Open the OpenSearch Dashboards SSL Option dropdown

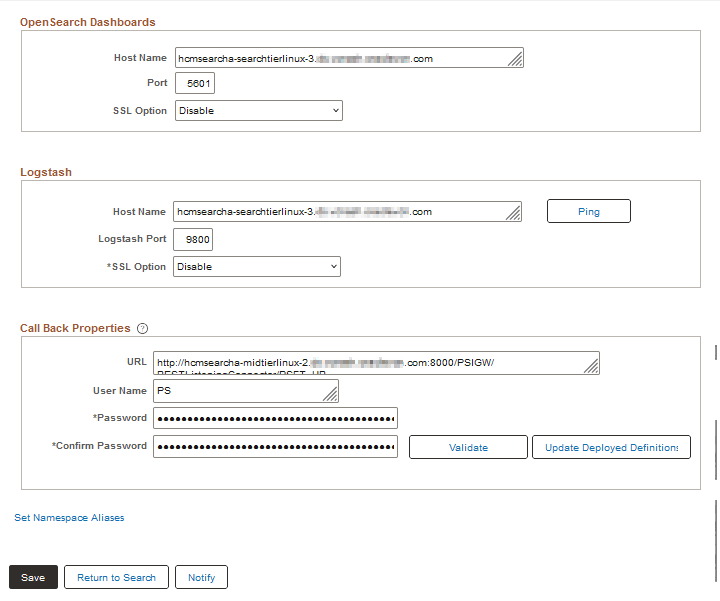click(258, 110)
